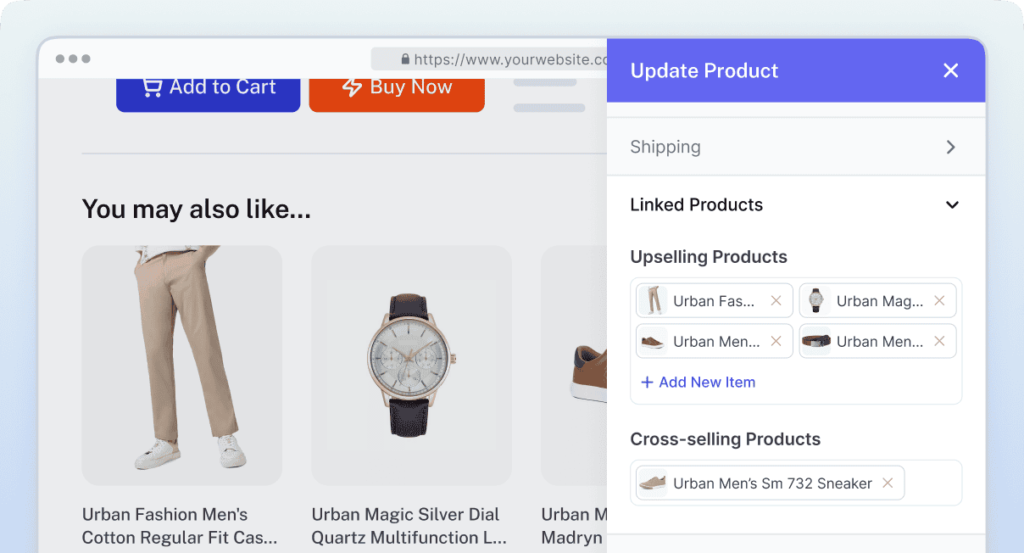Image resolution: width=1024 pixels, height=553 pixels.
Task: Expand the Shipping section
Action: 950,147
